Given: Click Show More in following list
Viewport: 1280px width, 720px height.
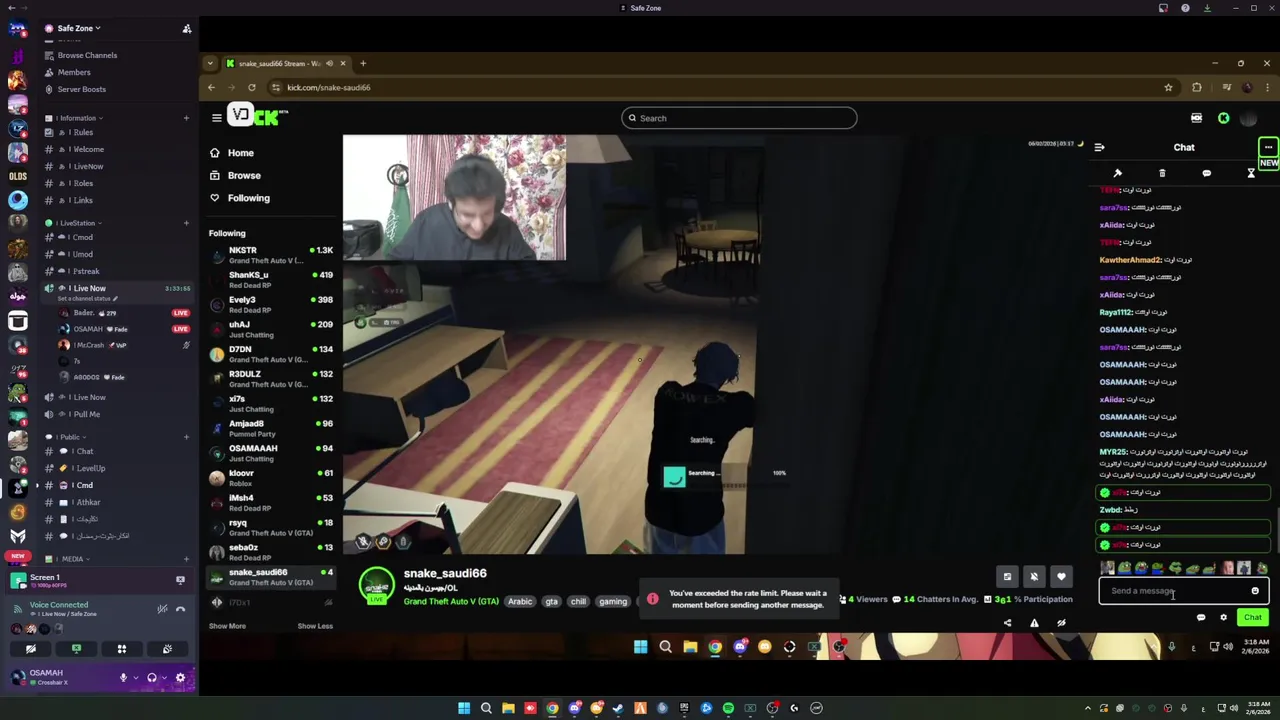Looking at the screenshot, I should click(x=227, y=626).
